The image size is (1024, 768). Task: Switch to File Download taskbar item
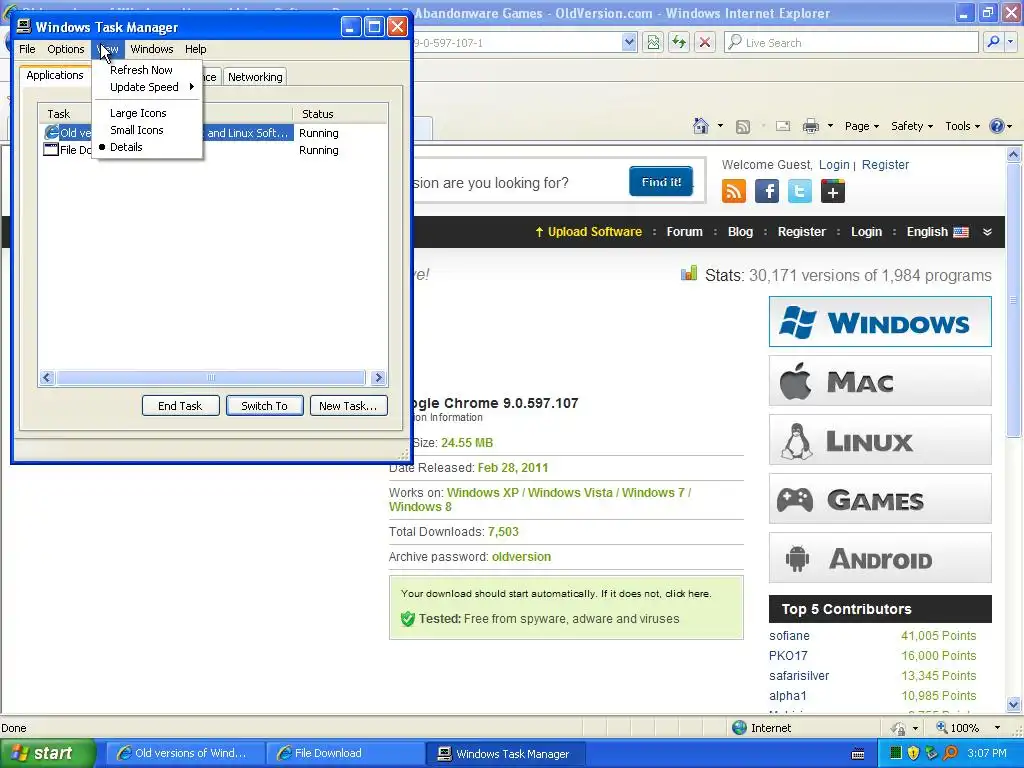point(344,753)
